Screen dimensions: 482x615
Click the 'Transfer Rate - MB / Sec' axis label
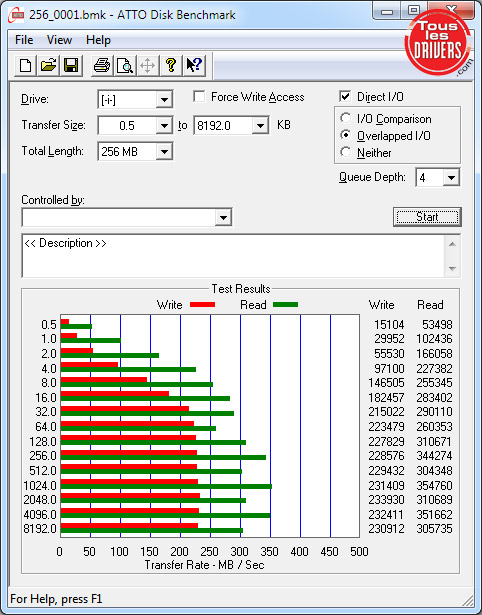pos(204,565)
